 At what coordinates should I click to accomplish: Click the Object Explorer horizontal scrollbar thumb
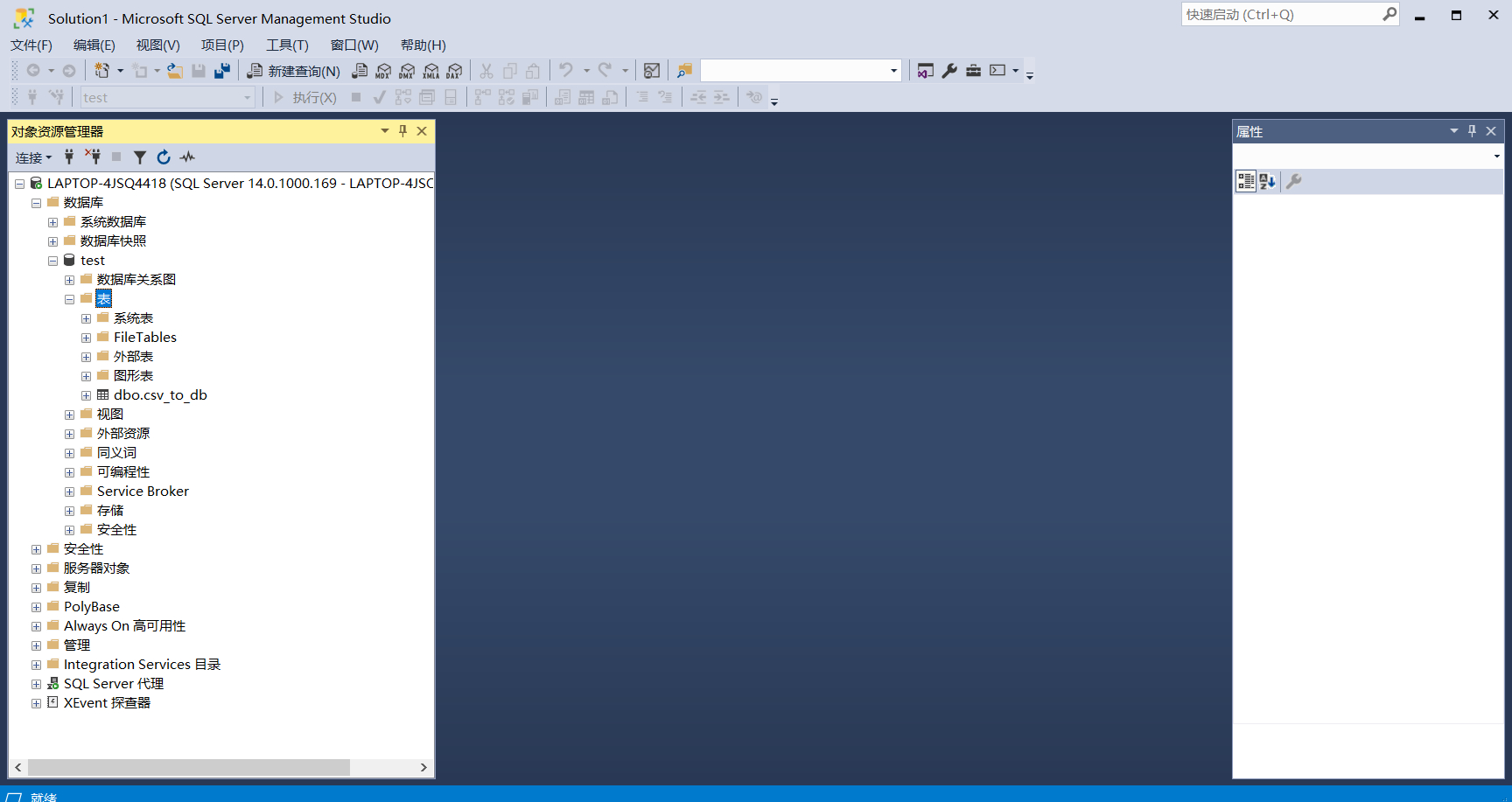(188, 767)
